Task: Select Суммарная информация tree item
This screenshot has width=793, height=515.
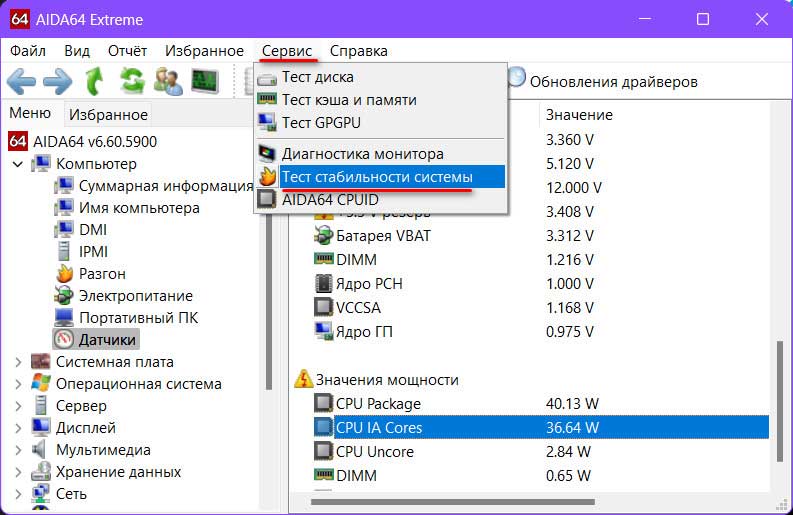Action: tap(166, 186)
